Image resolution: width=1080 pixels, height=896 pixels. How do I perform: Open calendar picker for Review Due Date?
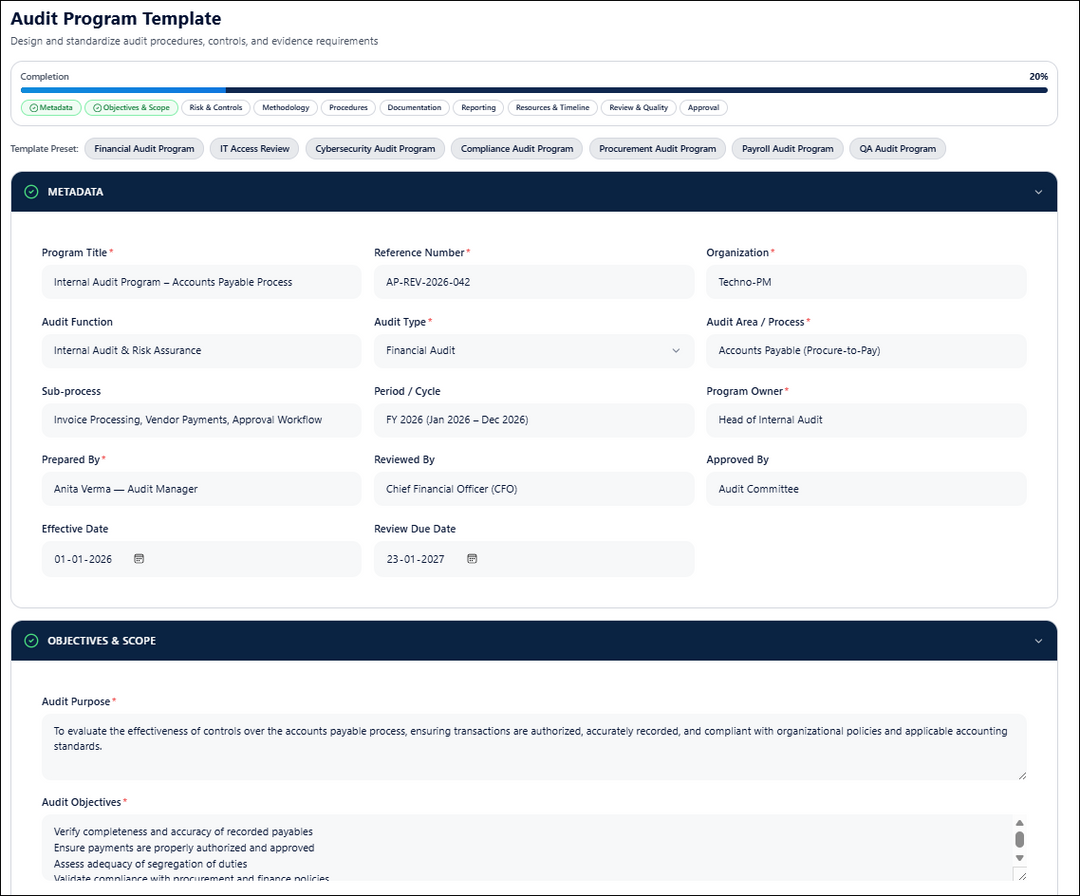tap(472, 559)
